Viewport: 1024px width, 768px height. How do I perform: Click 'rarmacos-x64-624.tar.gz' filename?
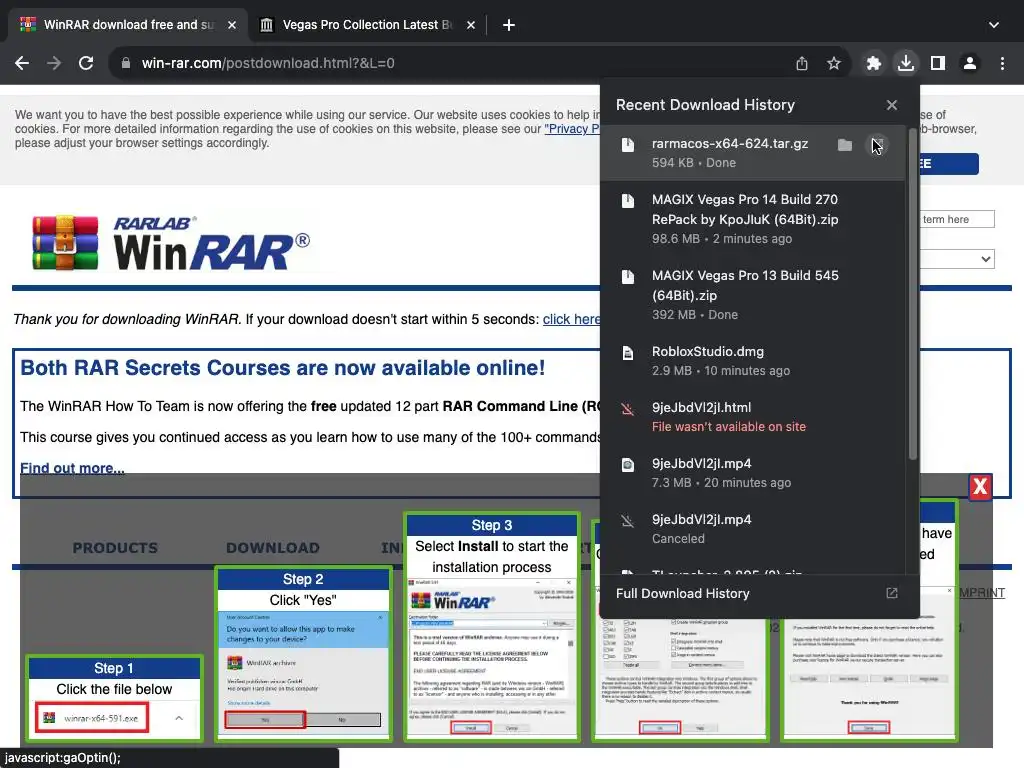730,144
